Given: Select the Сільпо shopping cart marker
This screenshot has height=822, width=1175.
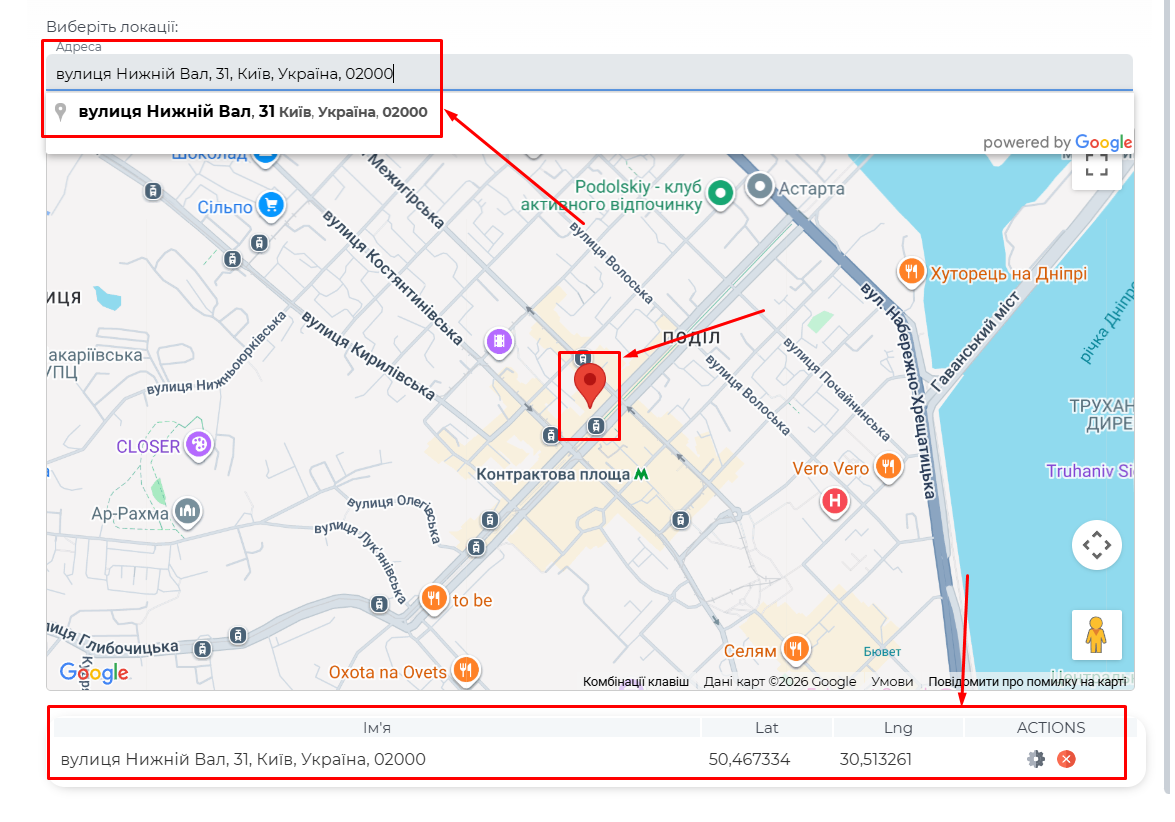Looking at the screenshot, I should [x=270, y=206].
